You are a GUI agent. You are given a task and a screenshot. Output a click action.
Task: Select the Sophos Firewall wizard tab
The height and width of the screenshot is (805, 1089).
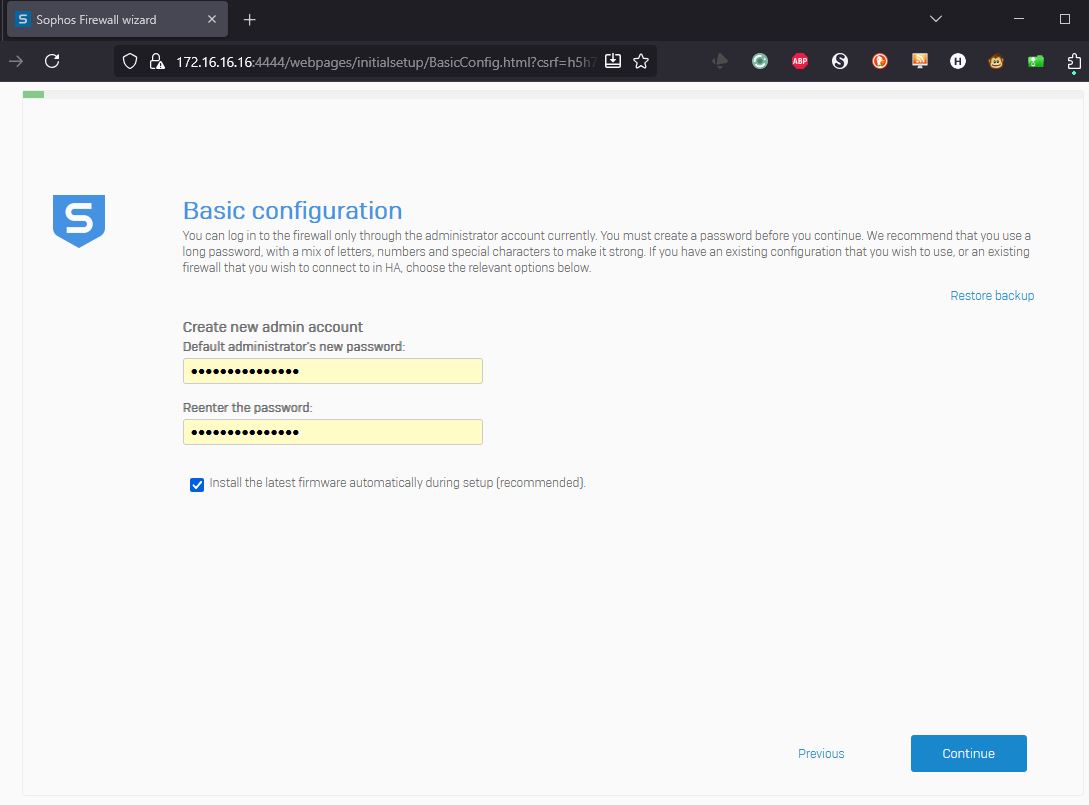click(x=100, y=19)
